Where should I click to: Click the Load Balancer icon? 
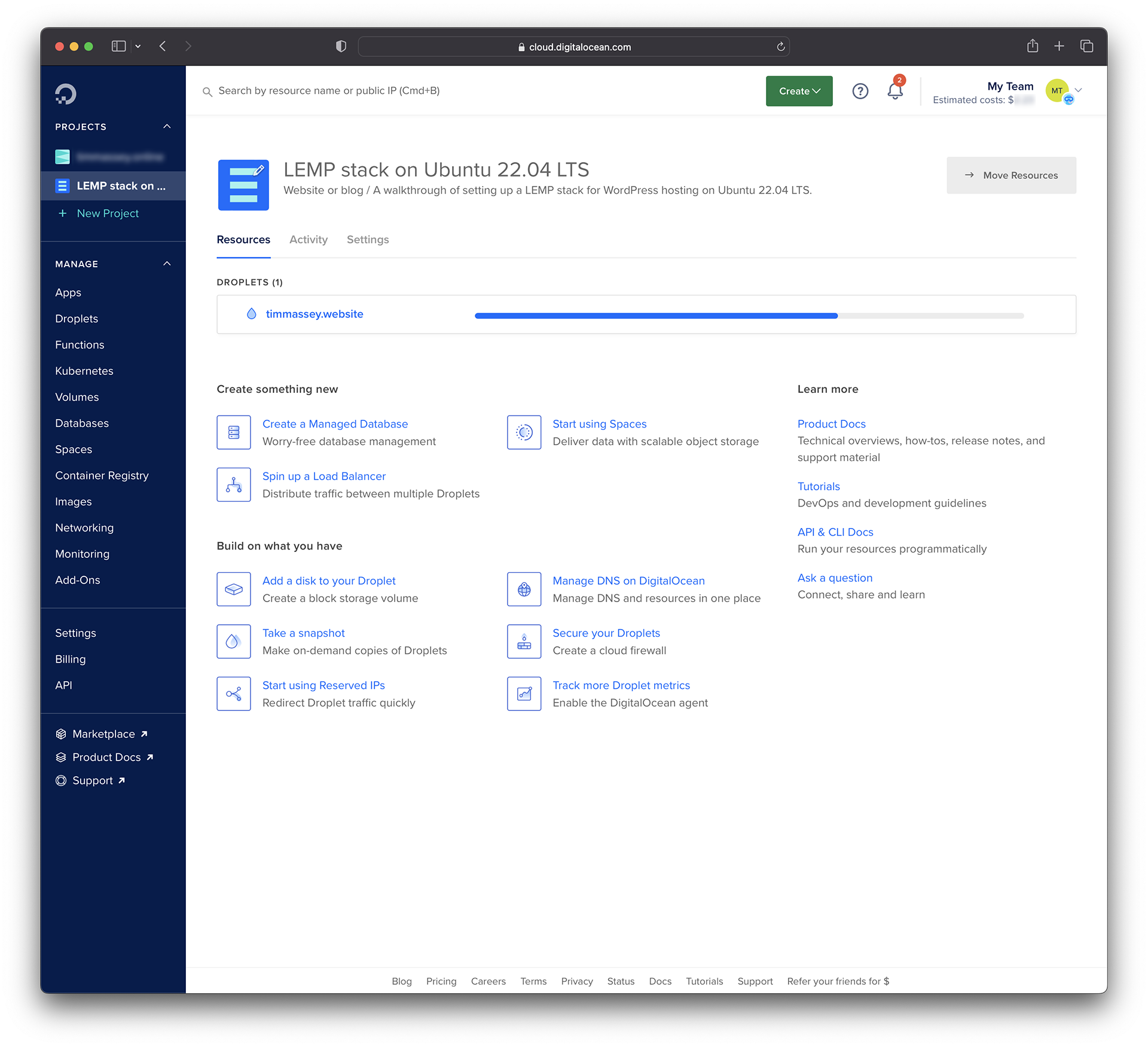click(x=234, y=484)
